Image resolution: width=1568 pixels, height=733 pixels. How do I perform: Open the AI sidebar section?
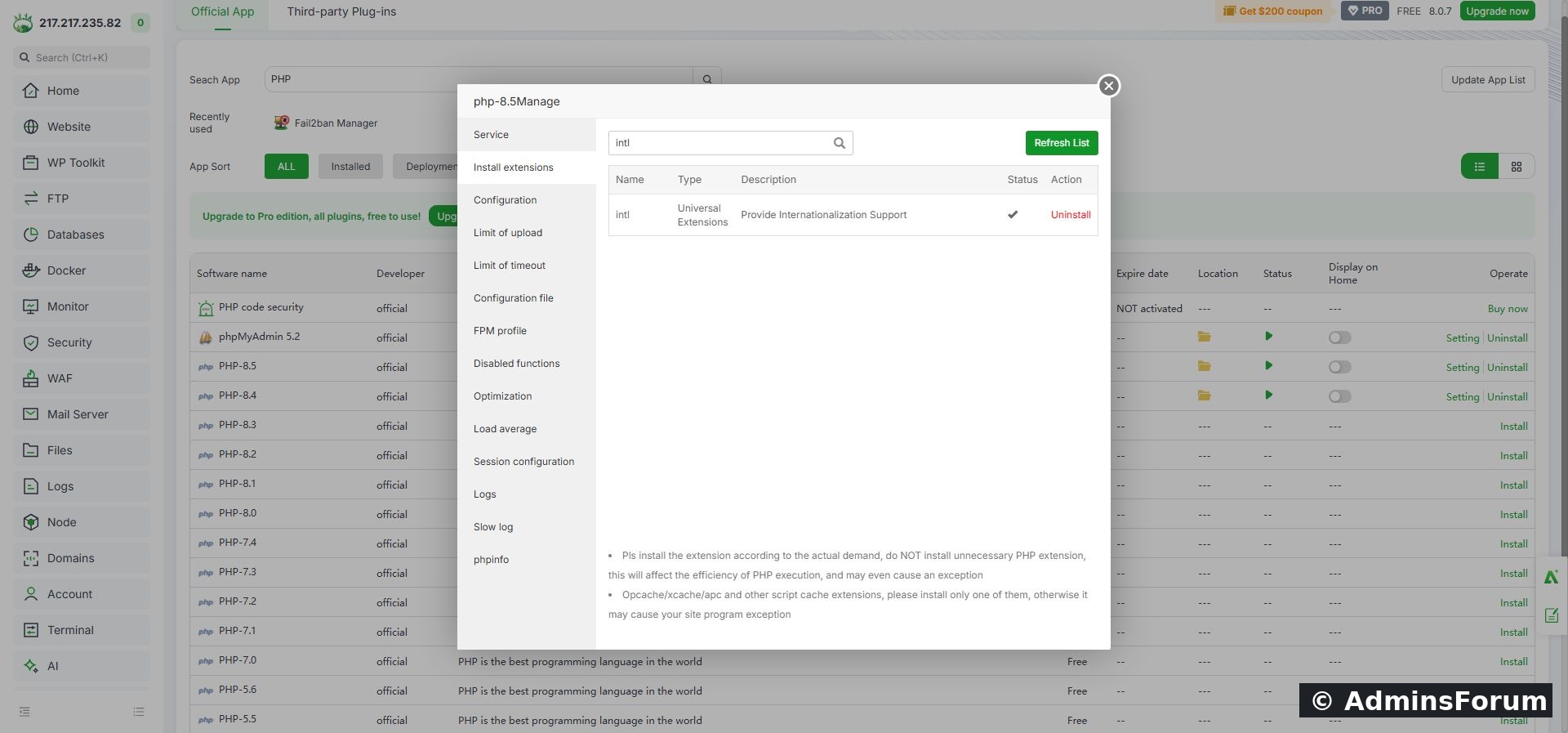point(82,666)
